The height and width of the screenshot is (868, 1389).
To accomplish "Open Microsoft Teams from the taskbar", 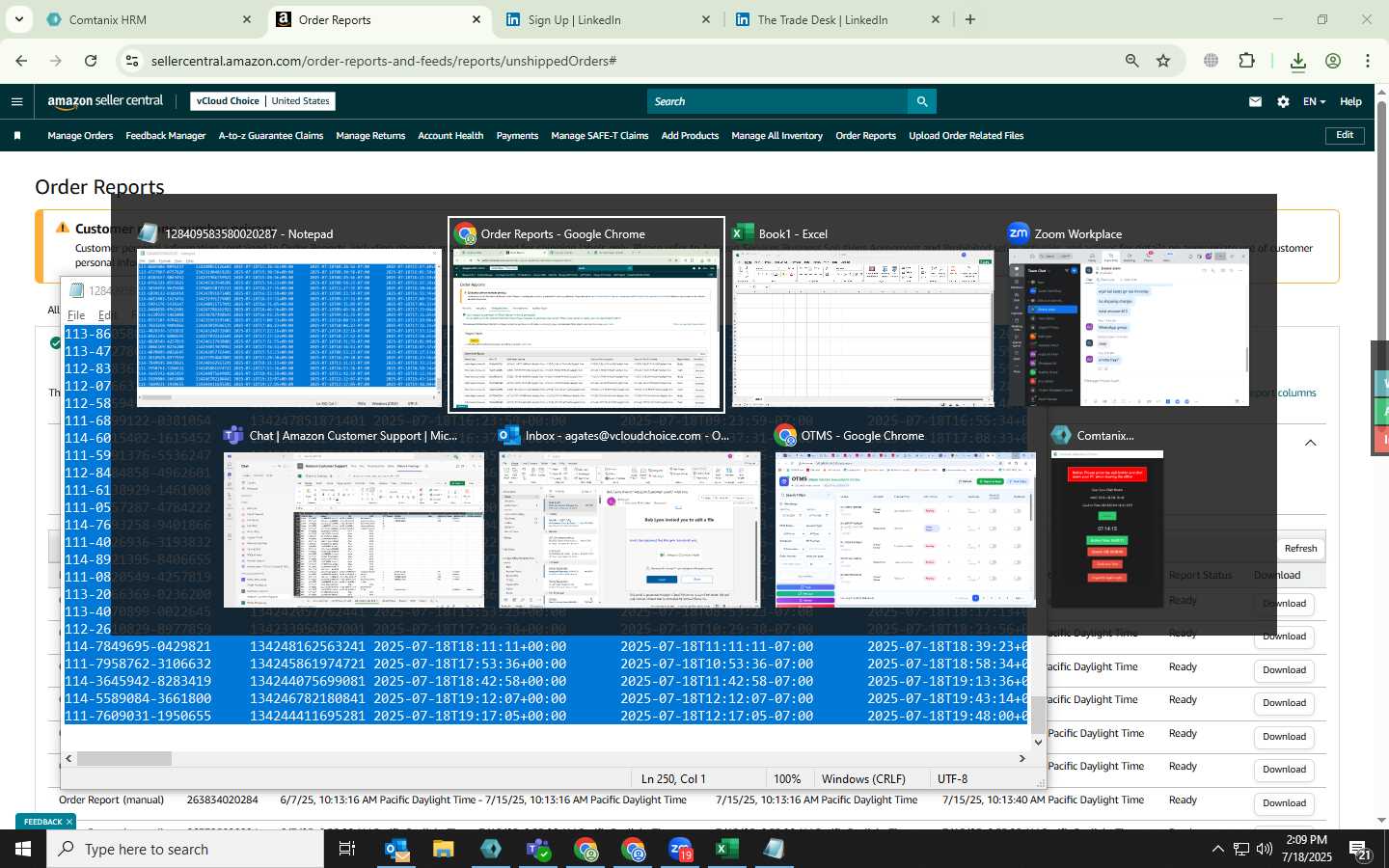I will coord(537,849).
